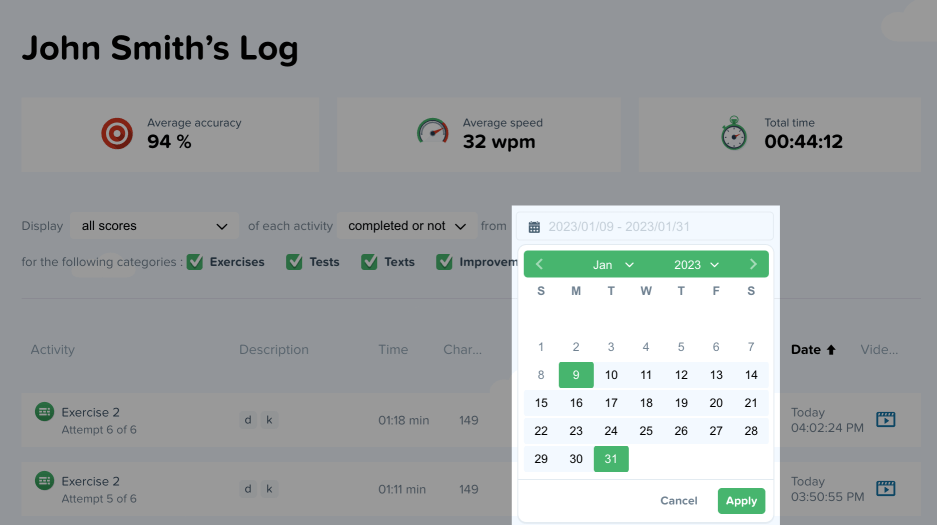937x525 pixels.
Task: Open the Jan month dropdown in calendar
Action: 613,265
